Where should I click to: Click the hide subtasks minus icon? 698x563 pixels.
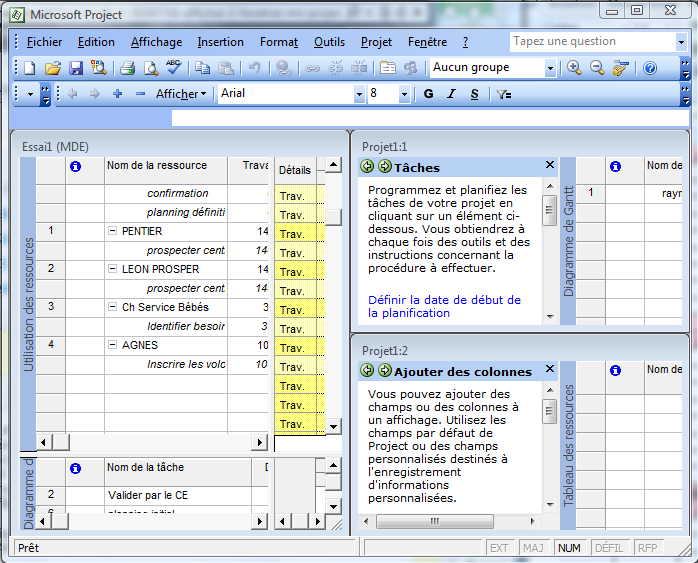[140, 93]
